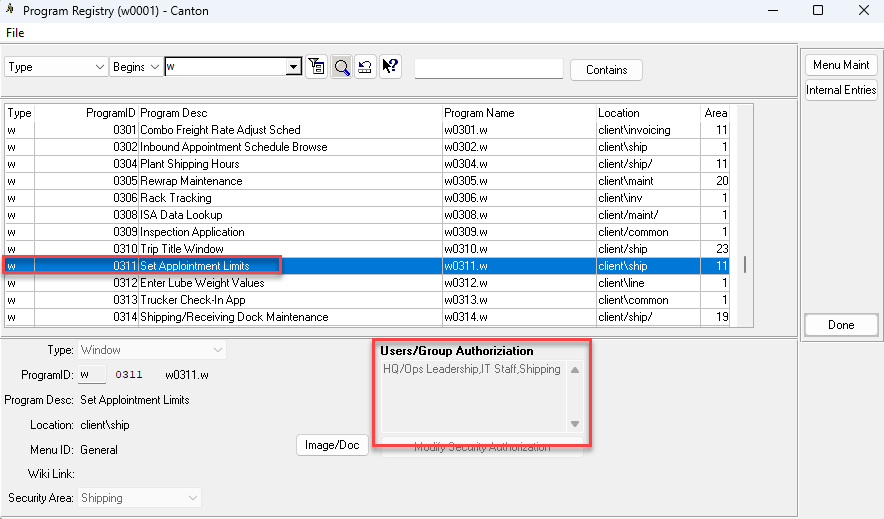The height and width of the screenshot is (519, 884).
Task: Click the Done button
Action: (x=841, y=325)
